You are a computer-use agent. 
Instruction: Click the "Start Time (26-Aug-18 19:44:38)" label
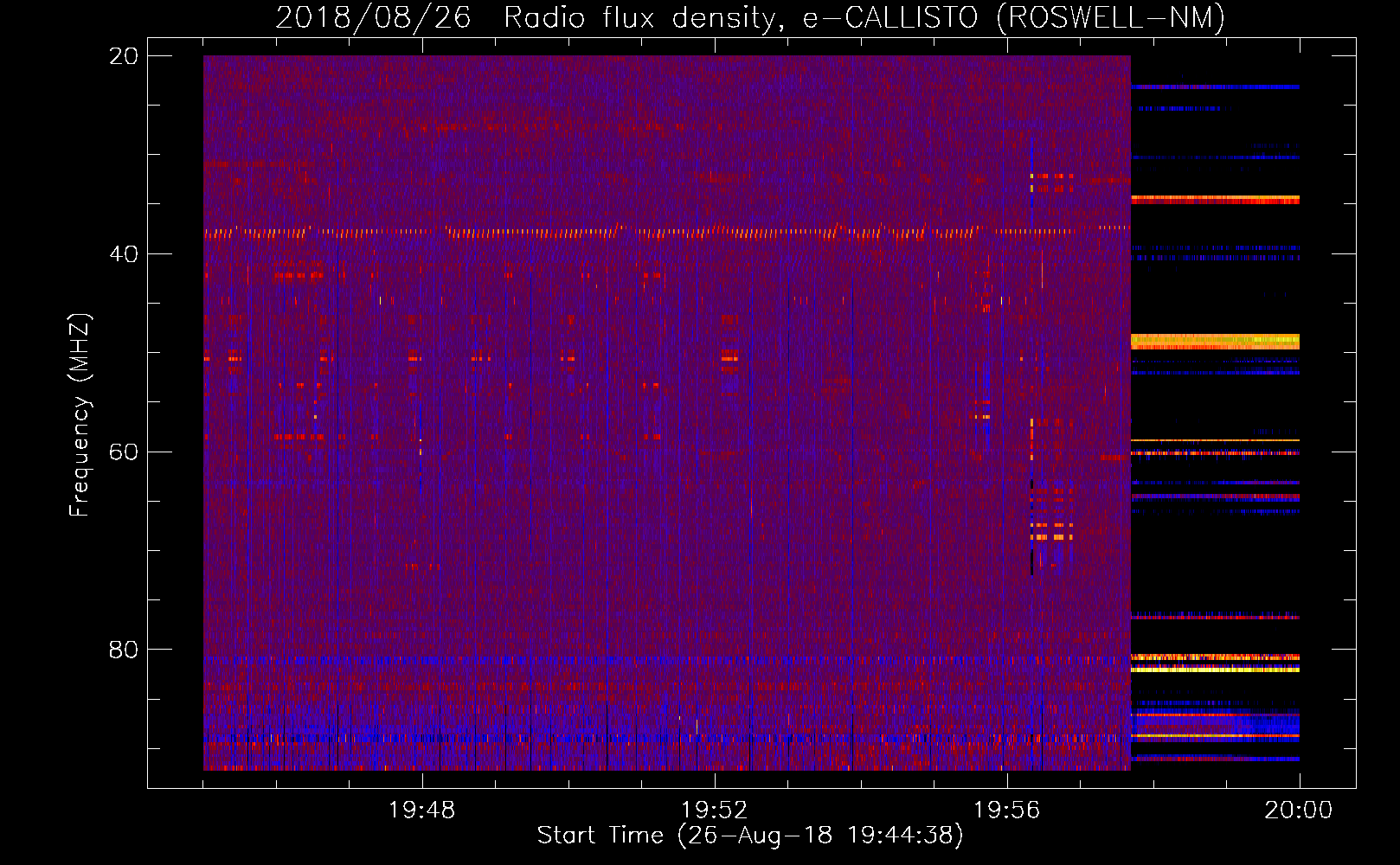[x=750, y=836]
